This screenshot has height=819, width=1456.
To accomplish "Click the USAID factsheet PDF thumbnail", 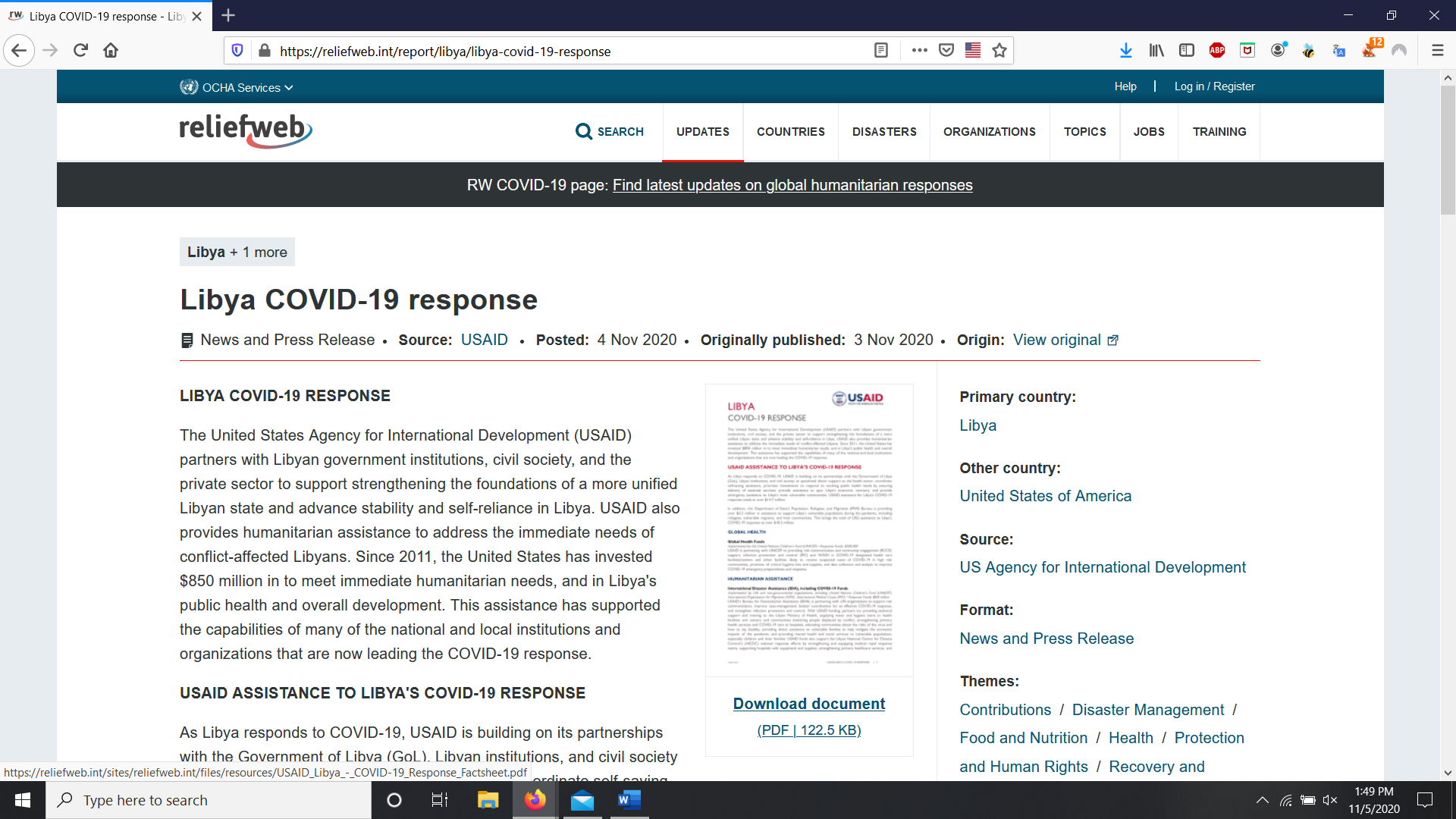I will (809, 530).
